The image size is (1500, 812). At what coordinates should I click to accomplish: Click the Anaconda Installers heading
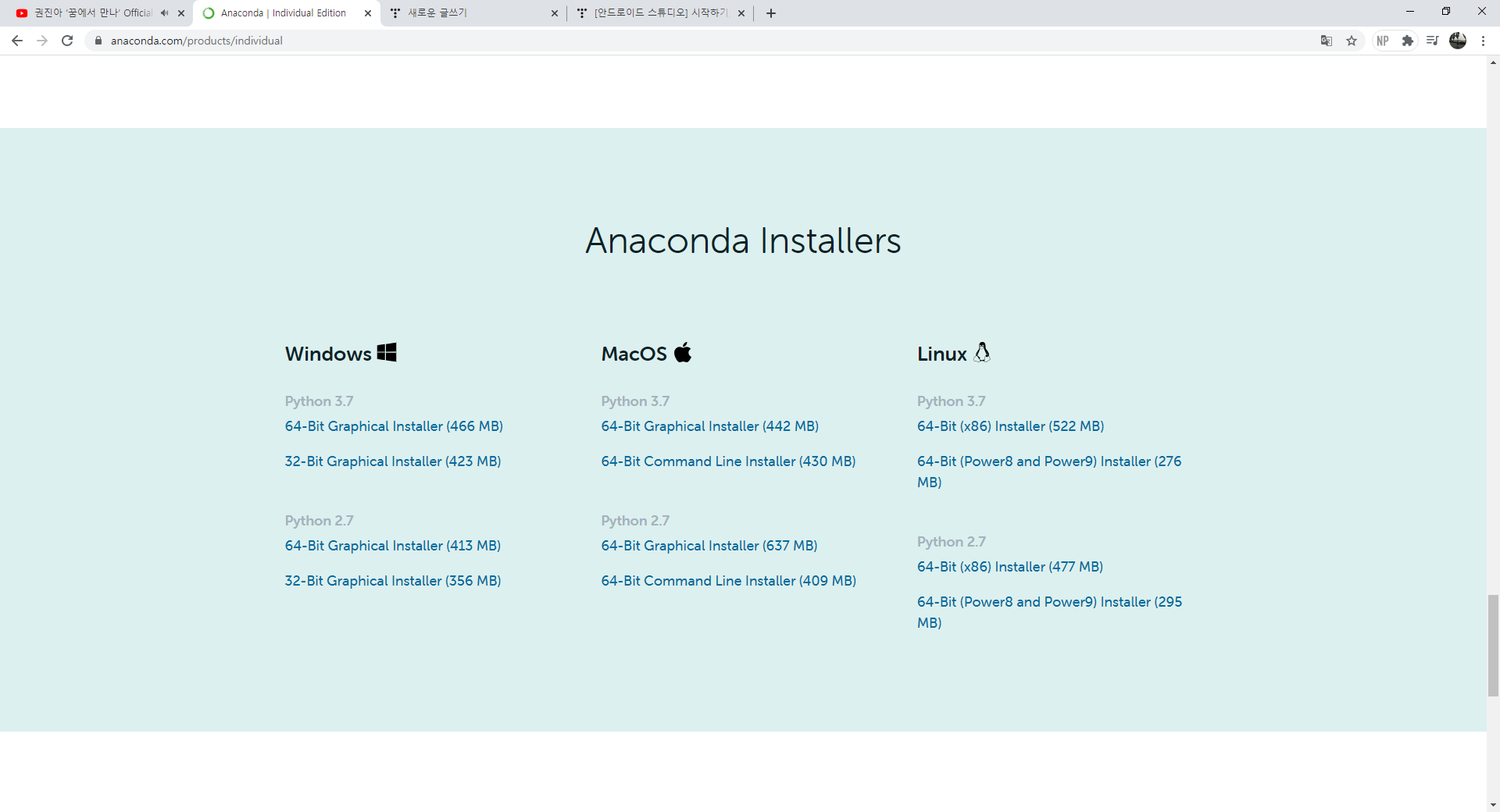pyautogui.click(x=743, y=240)
